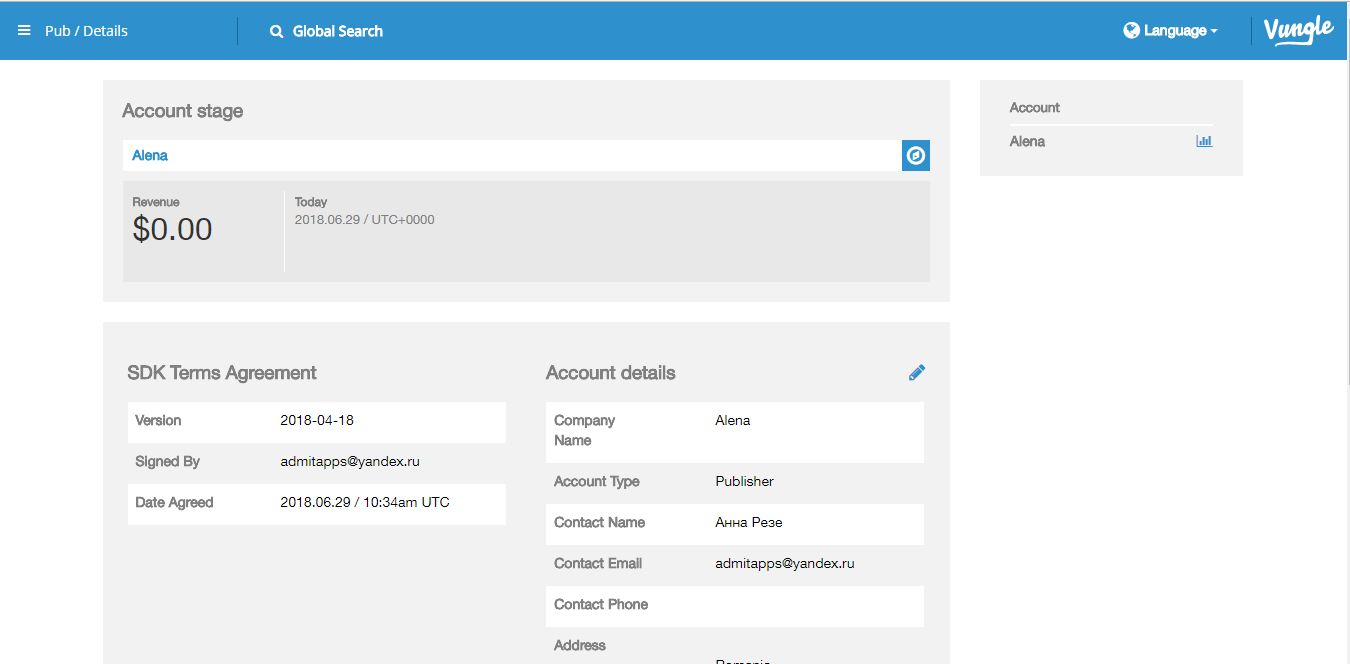Click the blue compass button
The width and height of the screenshot is (1350, 664).
point(915,156)
